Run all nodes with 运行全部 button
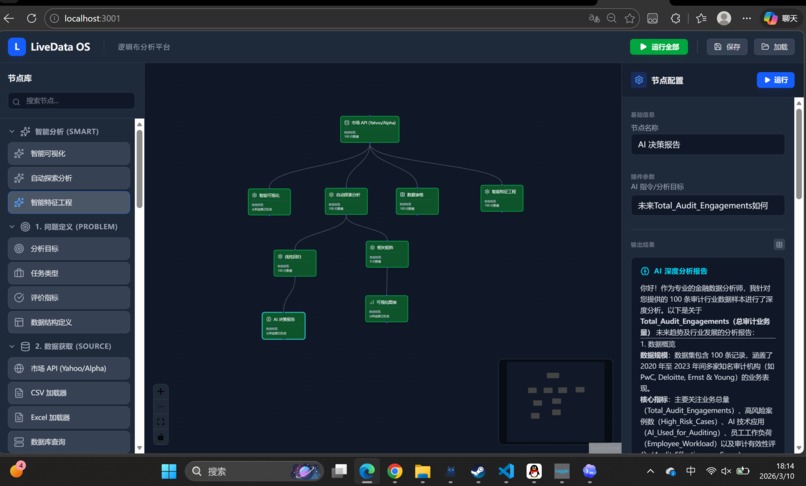This screenshot has height=486, width=806. point(659,47)
